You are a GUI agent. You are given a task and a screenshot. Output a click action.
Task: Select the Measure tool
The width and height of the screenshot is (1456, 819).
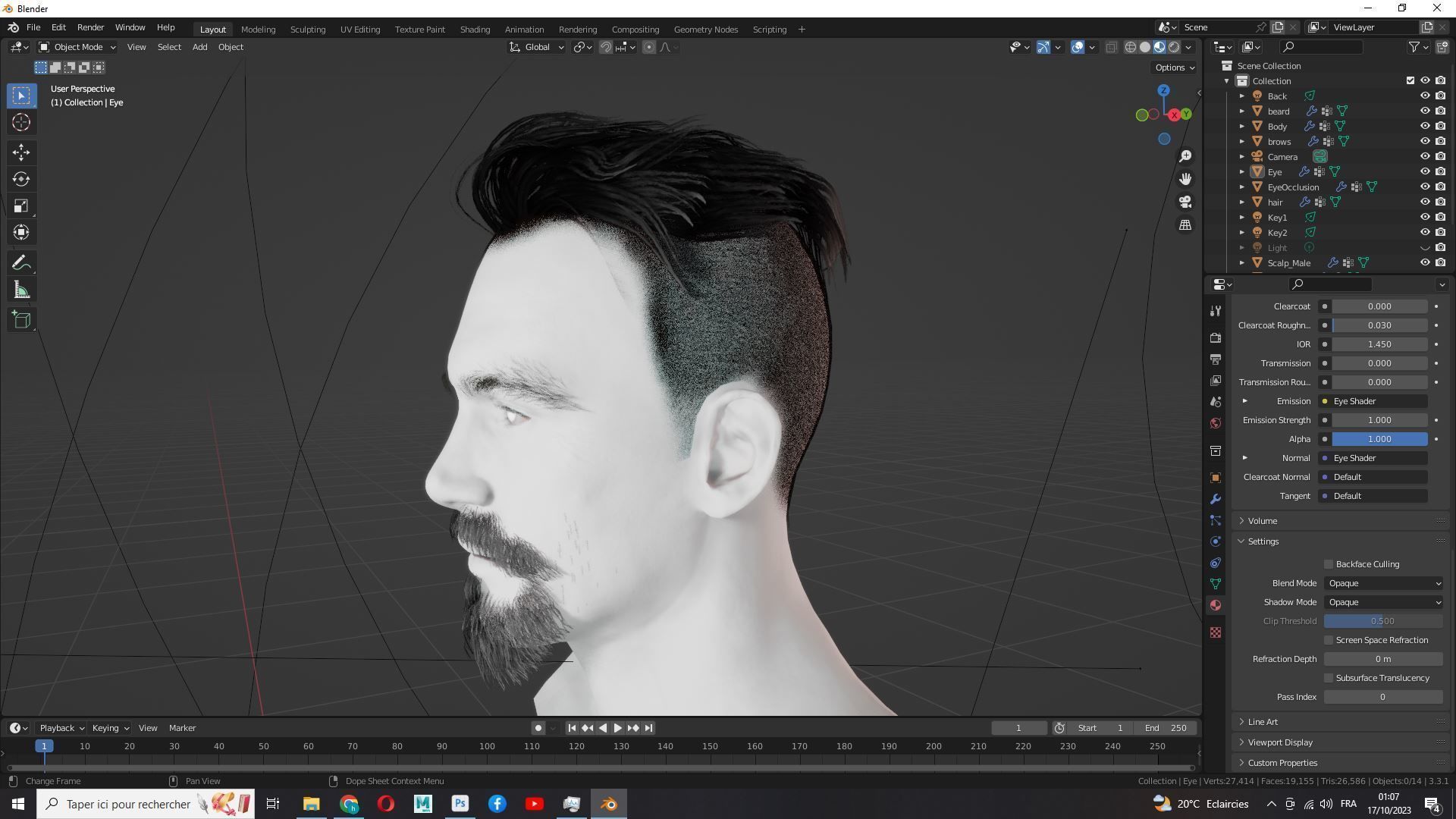point(21,290)
